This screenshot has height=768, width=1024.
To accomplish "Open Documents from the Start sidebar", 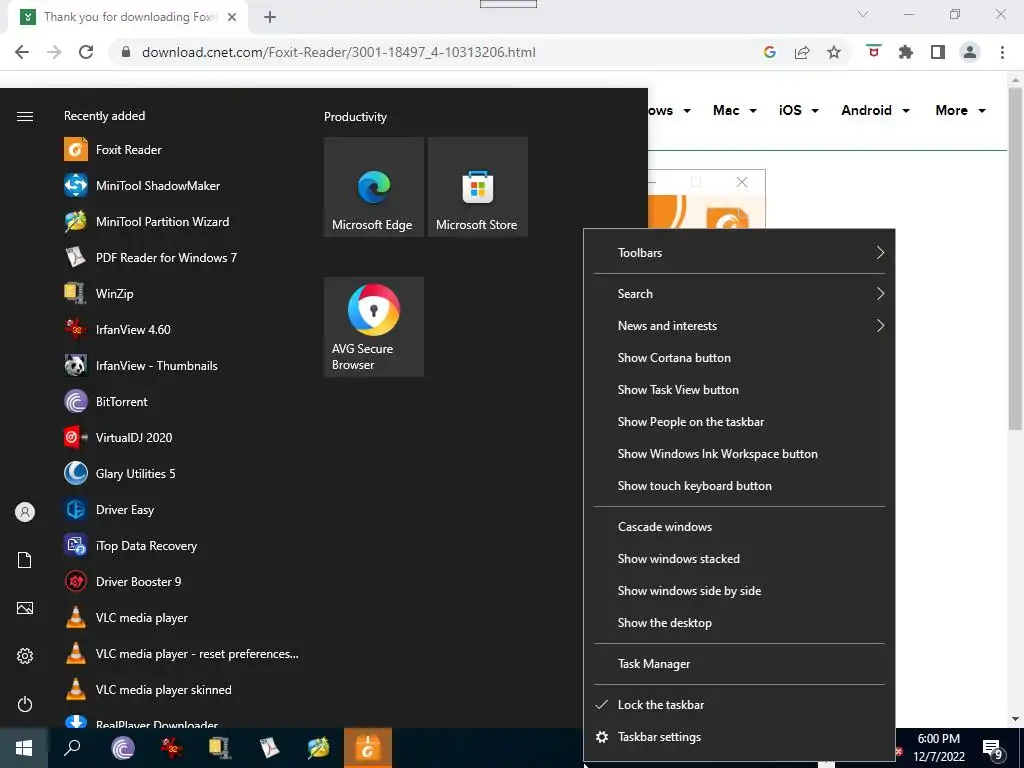I will [25, 560].
